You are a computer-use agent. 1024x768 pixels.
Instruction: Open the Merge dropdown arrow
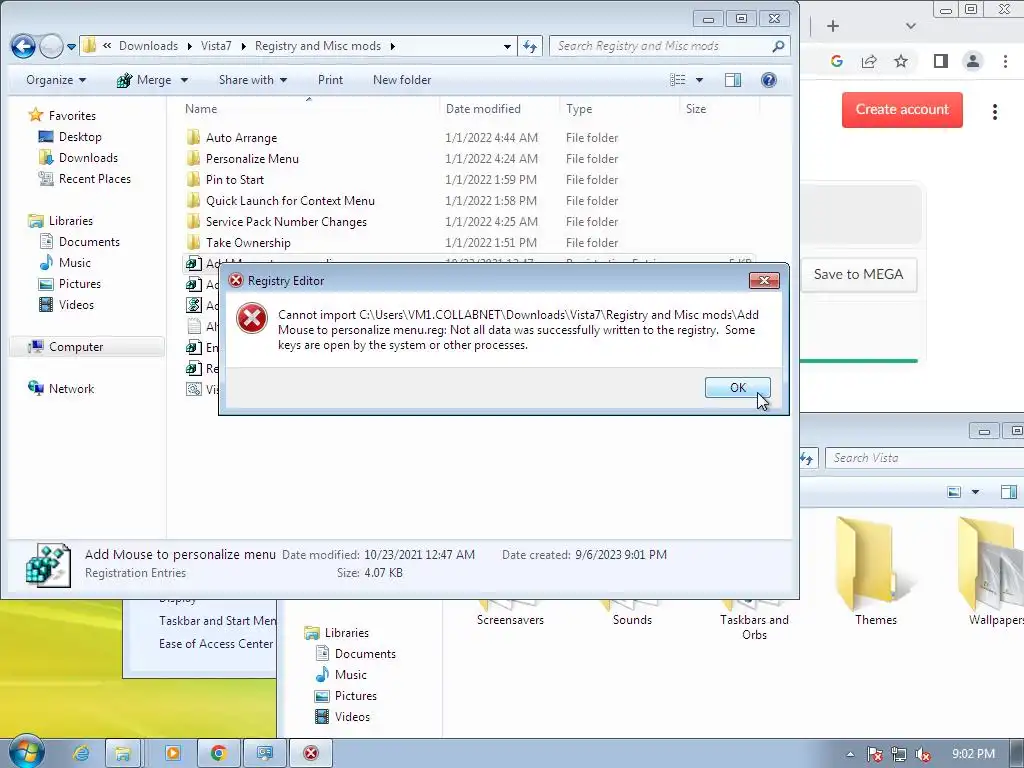pyautogui.click(x=184, y=80)
